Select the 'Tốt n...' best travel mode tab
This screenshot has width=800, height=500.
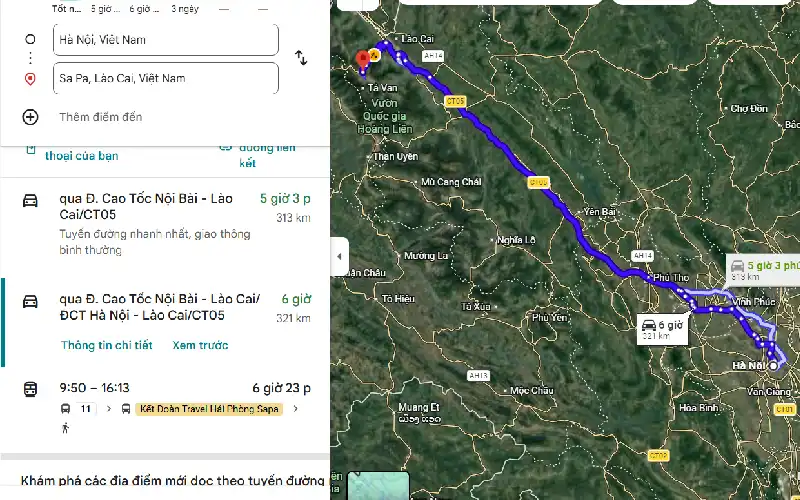66,9
